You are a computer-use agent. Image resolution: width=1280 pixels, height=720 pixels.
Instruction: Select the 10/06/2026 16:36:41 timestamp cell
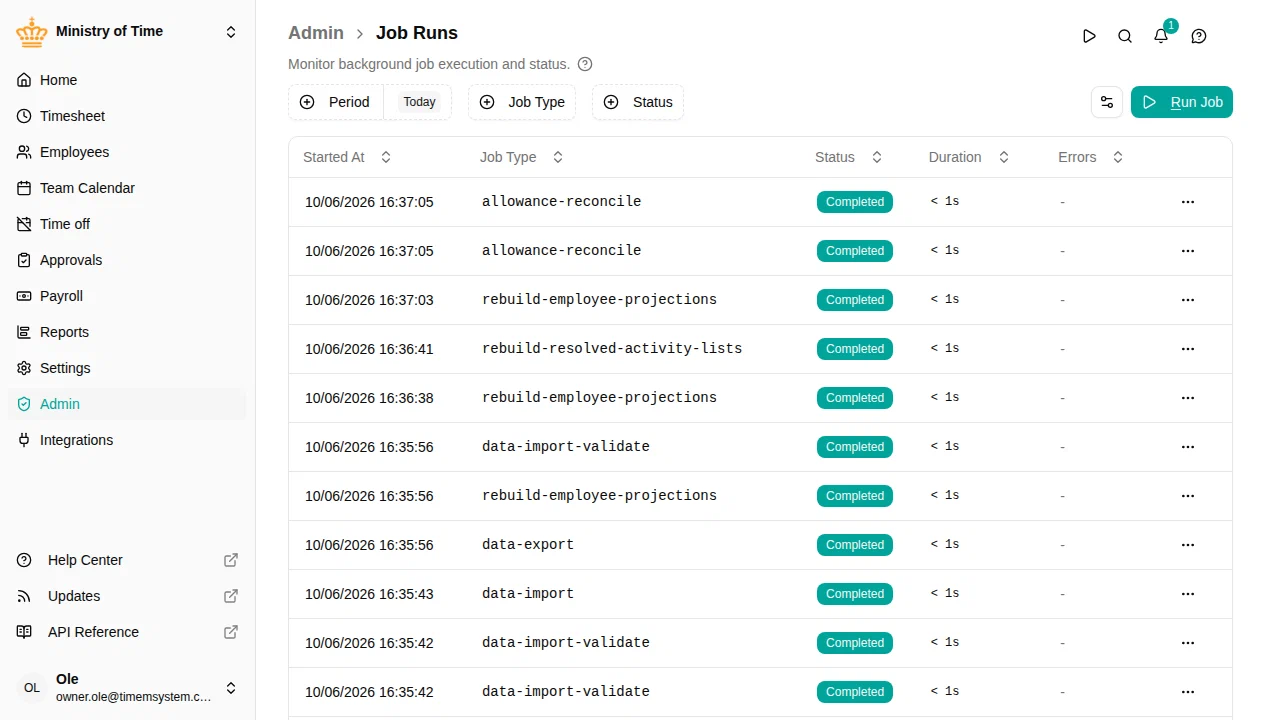pyautogui.click(x=369, y=349)
